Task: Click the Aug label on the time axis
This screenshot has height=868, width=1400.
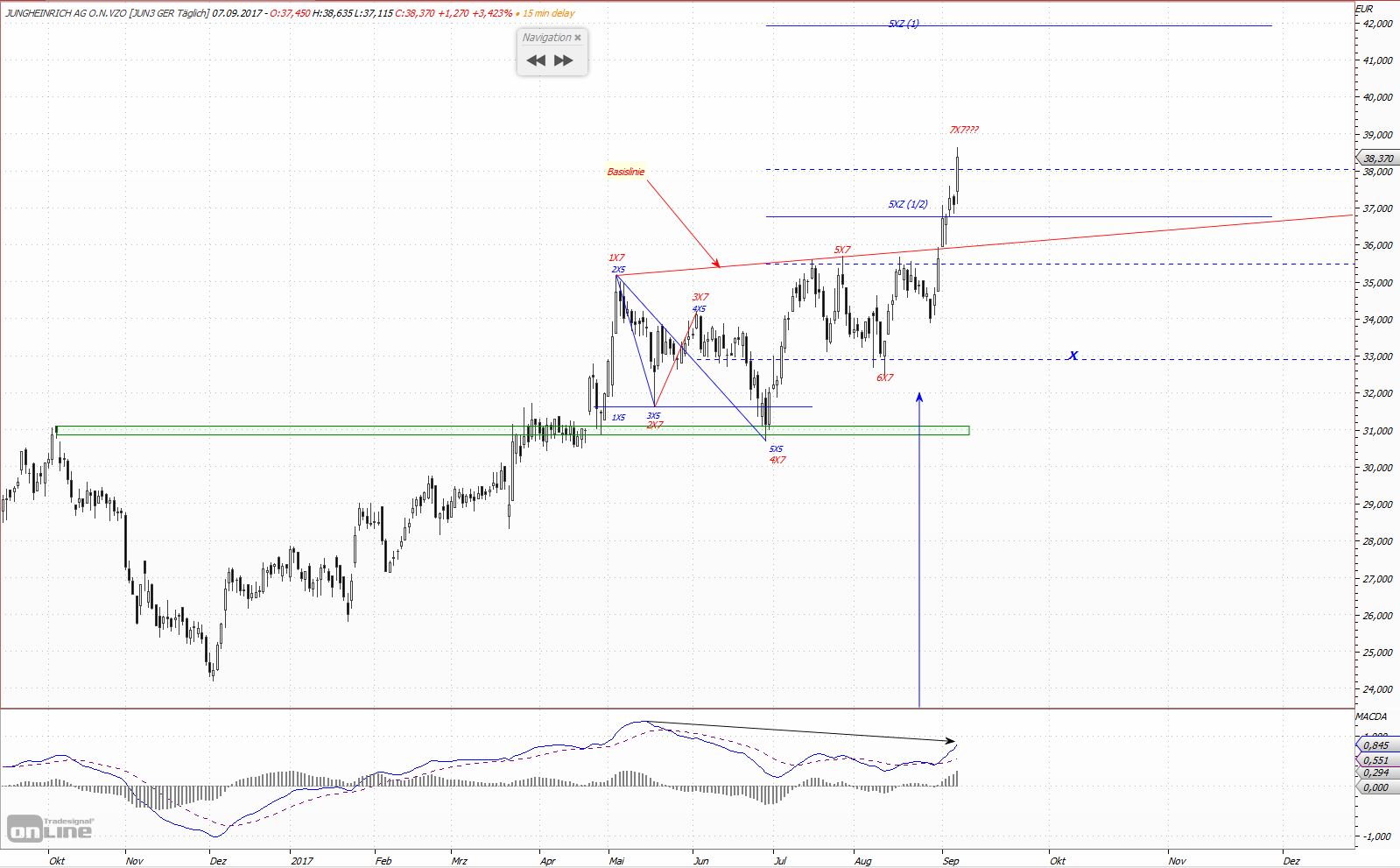Action: 863,861
